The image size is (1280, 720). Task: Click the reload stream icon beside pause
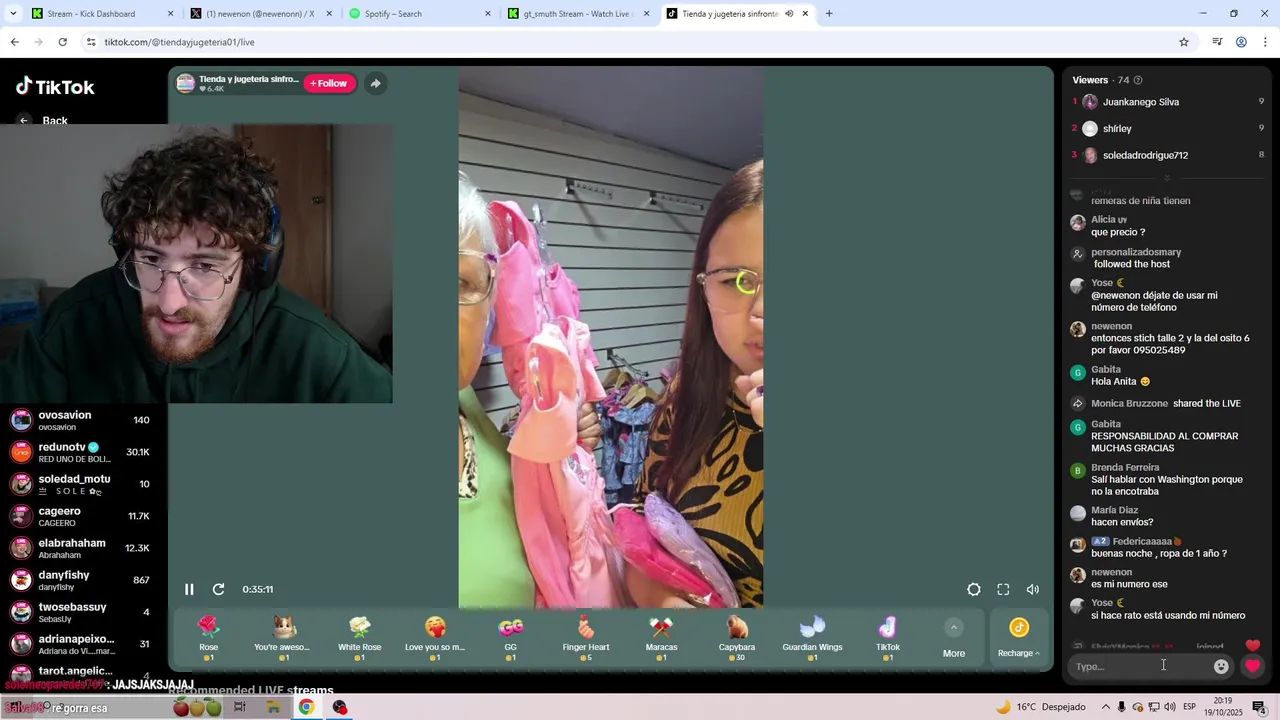(219, 589)
